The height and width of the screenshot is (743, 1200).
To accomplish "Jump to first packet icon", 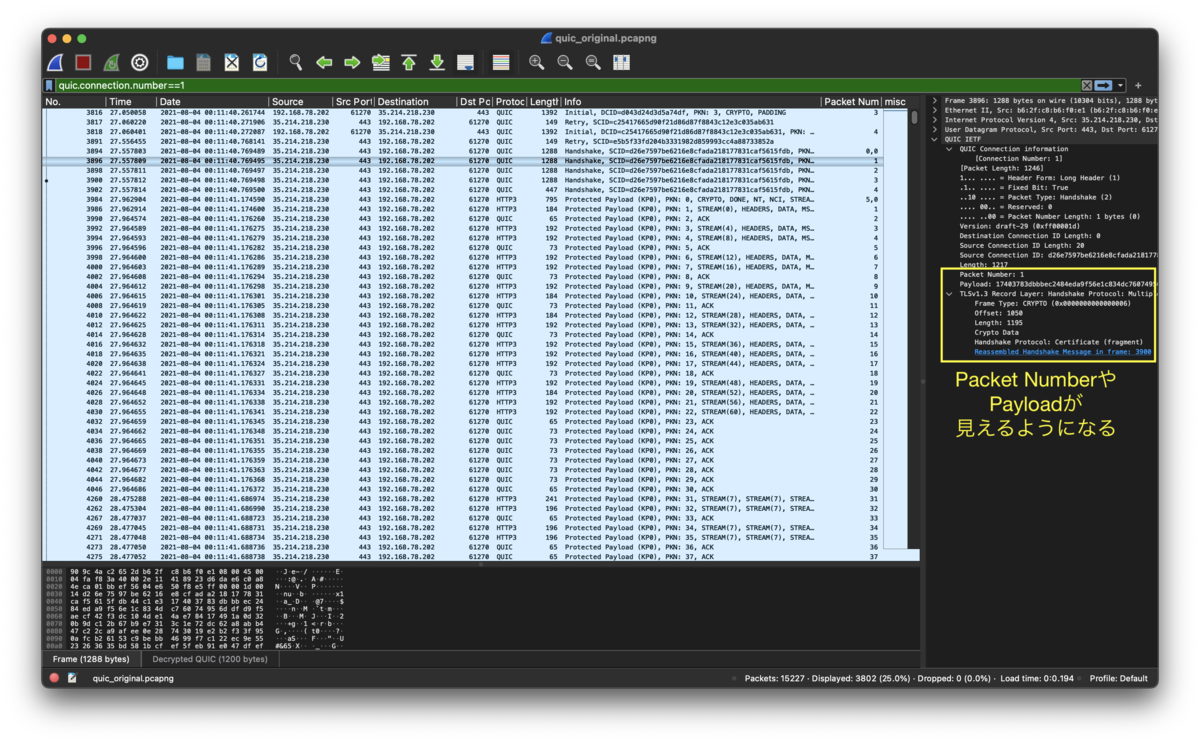I will coord(408,63).
